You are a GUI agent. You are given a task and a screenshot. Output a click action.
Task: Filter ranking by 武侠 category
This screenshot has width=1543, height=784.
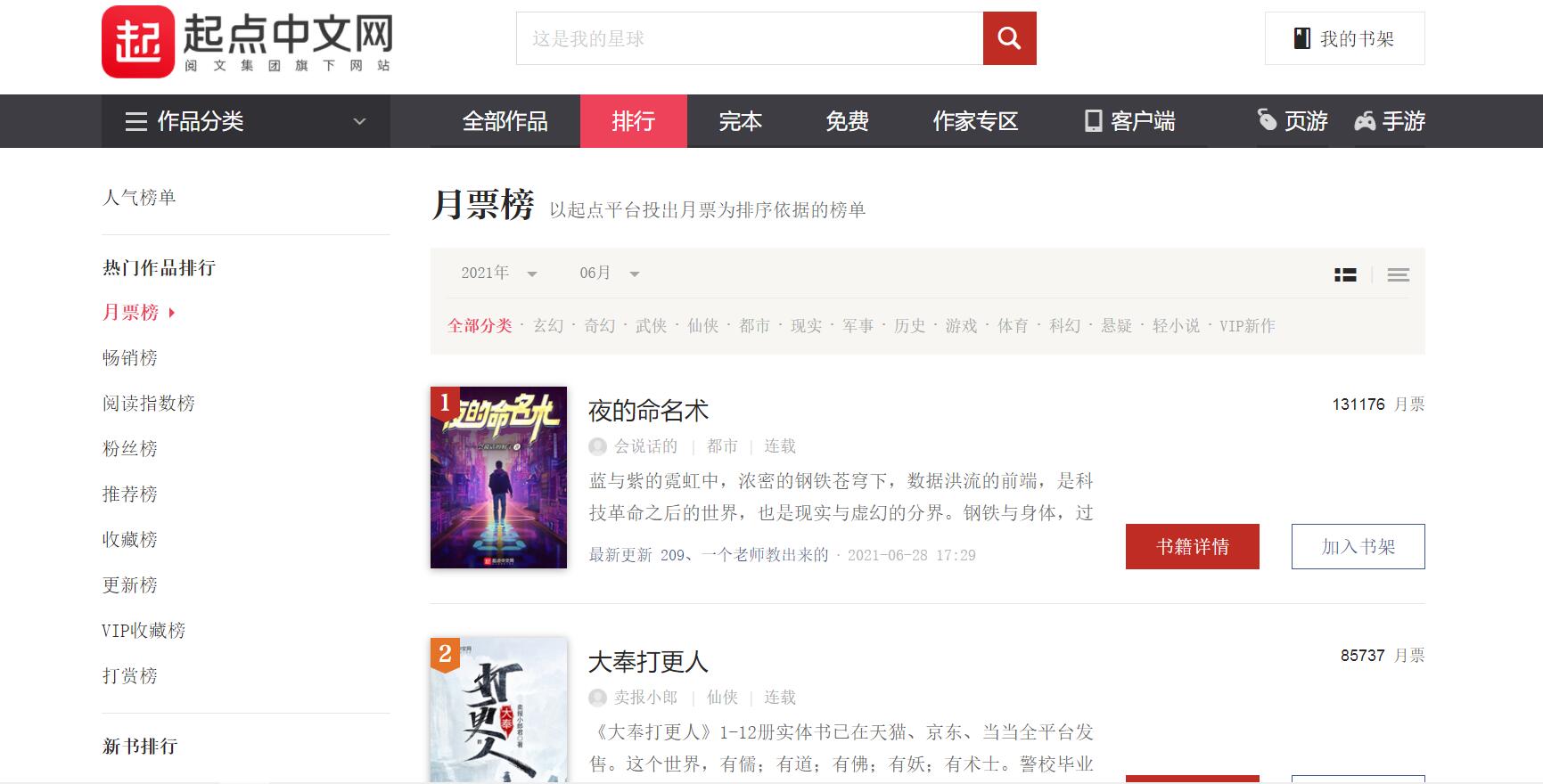(651, 326)
